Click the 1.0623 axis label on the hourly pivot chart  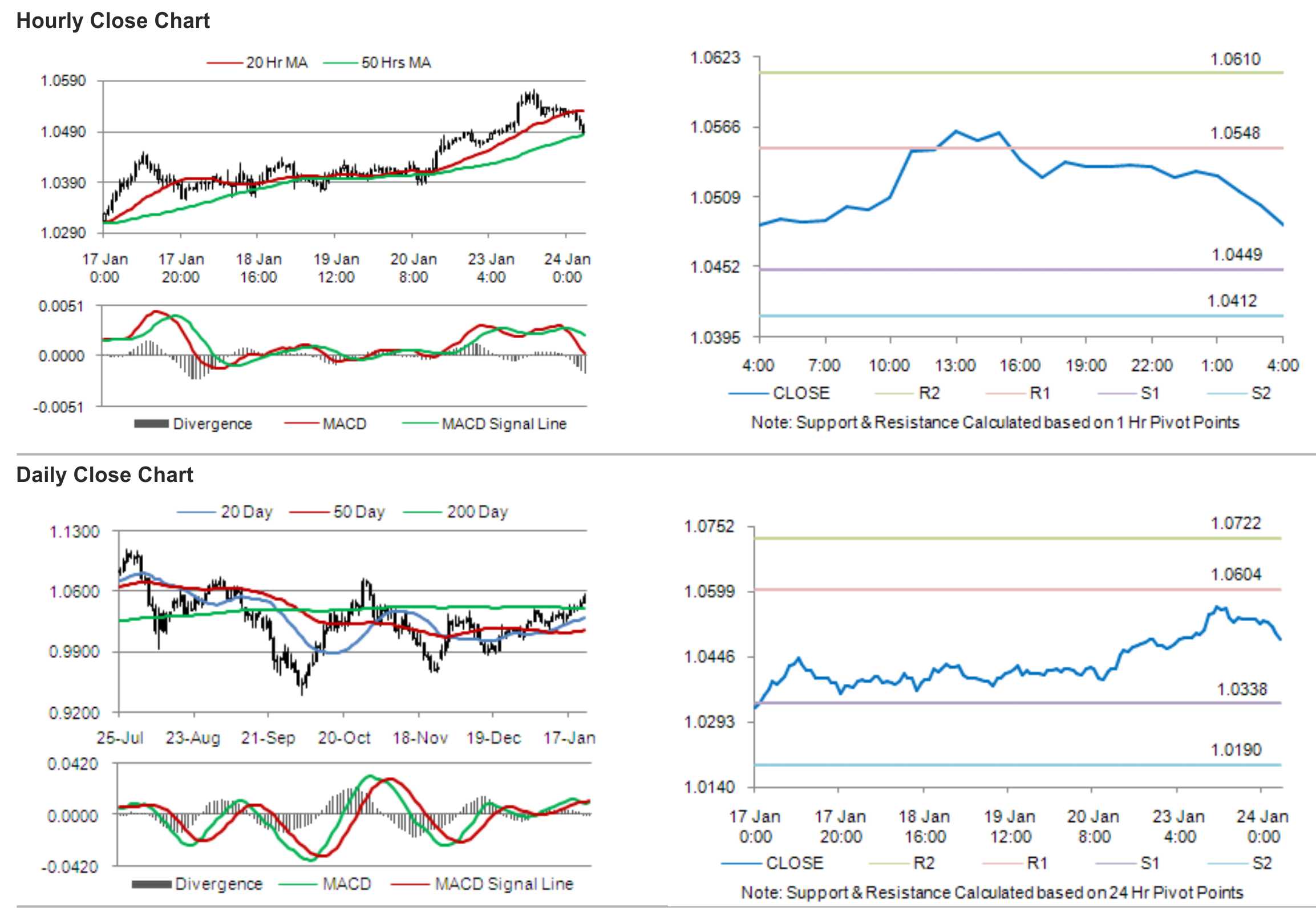[x=715, y=58]
